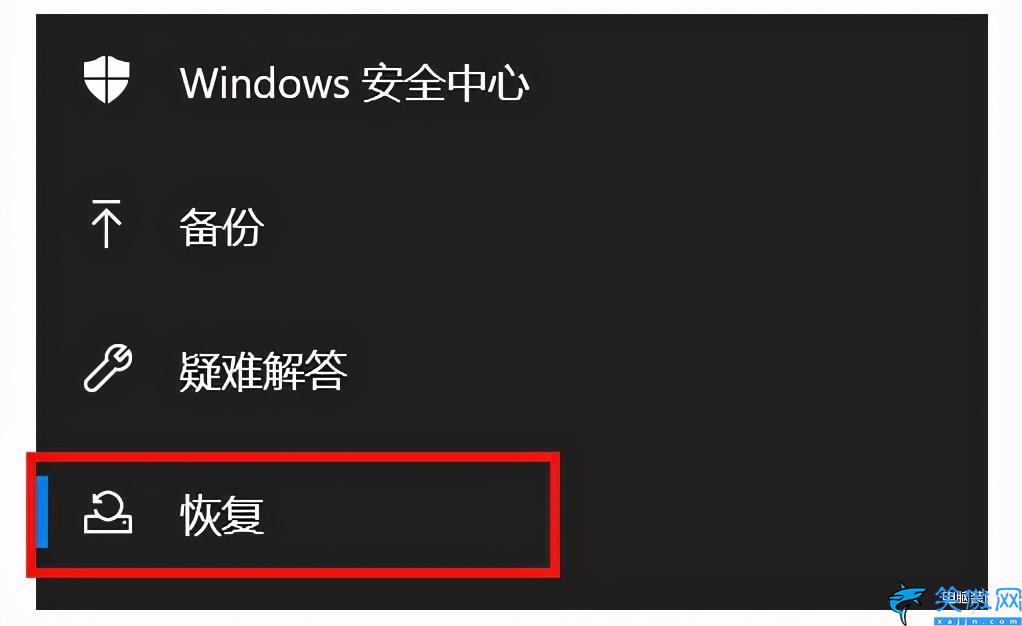Viewport: 1022px width, 626px height.
Task: Click the shark logo watermark
Action: [x=909, y=602]
